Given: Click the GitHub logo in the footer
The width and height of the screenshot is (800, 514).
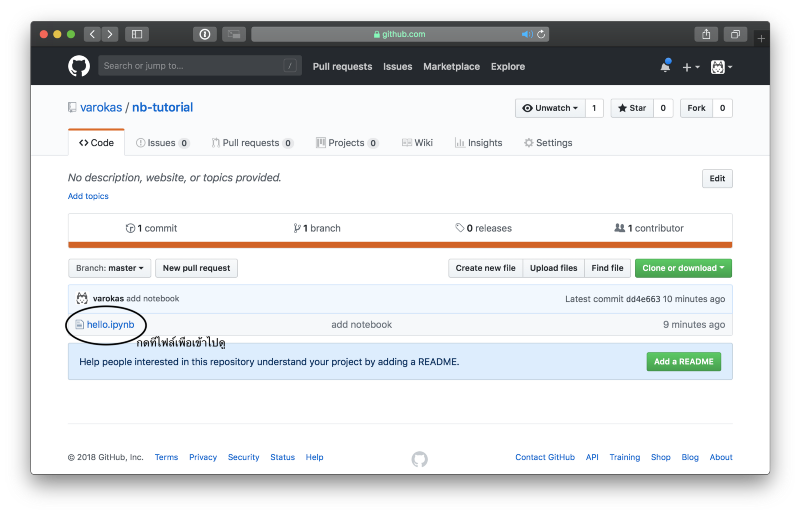Looking at the screenshot, I should point(419,458).
